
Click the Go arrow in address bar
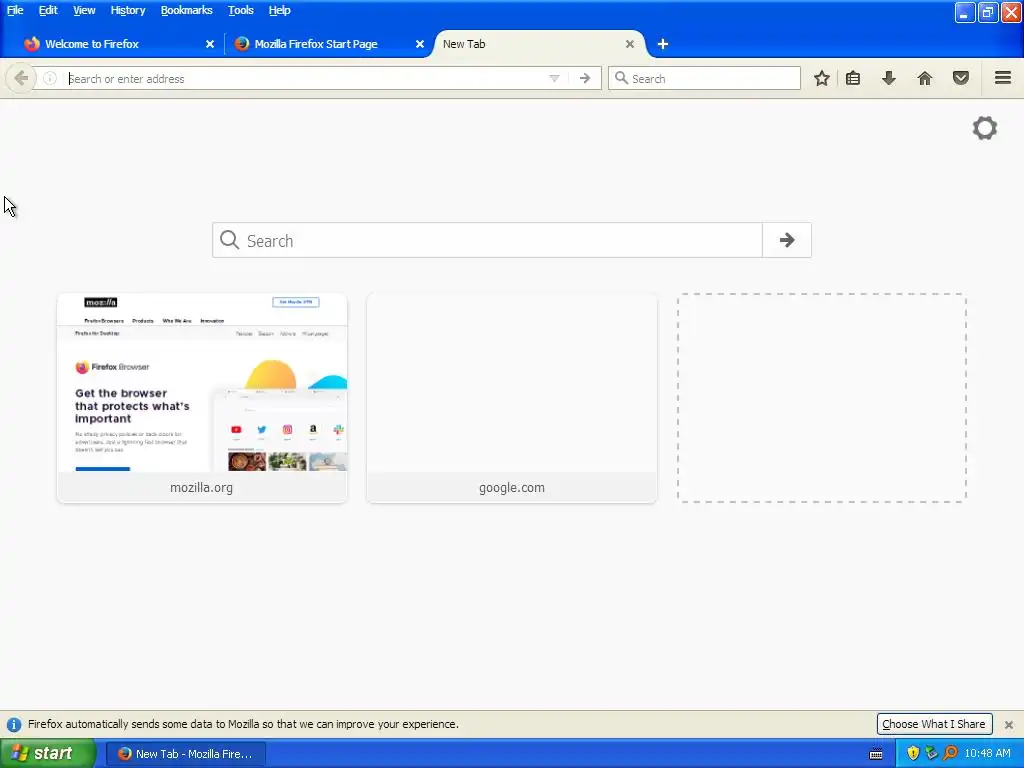[x=585, y=78]
